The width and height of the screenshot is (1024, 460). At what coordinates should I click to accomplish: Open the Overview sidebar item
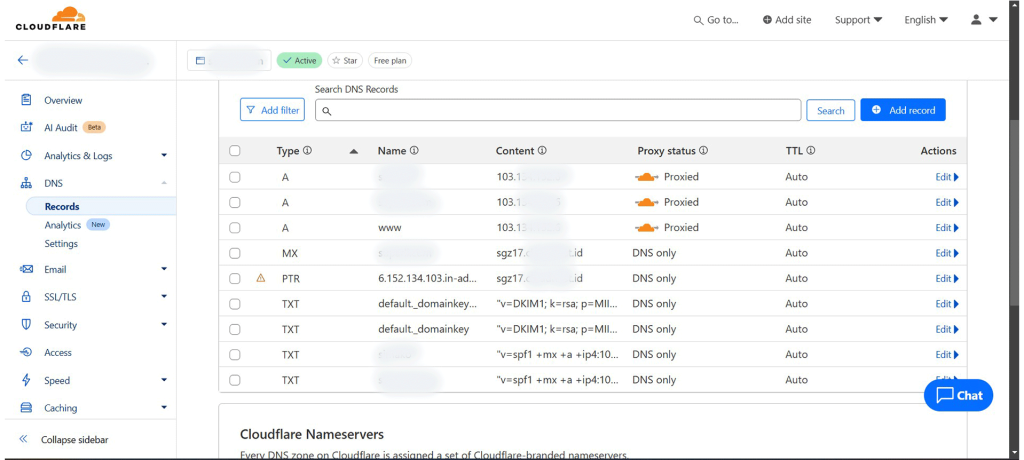pyautogui.click(x=63, y=100)
